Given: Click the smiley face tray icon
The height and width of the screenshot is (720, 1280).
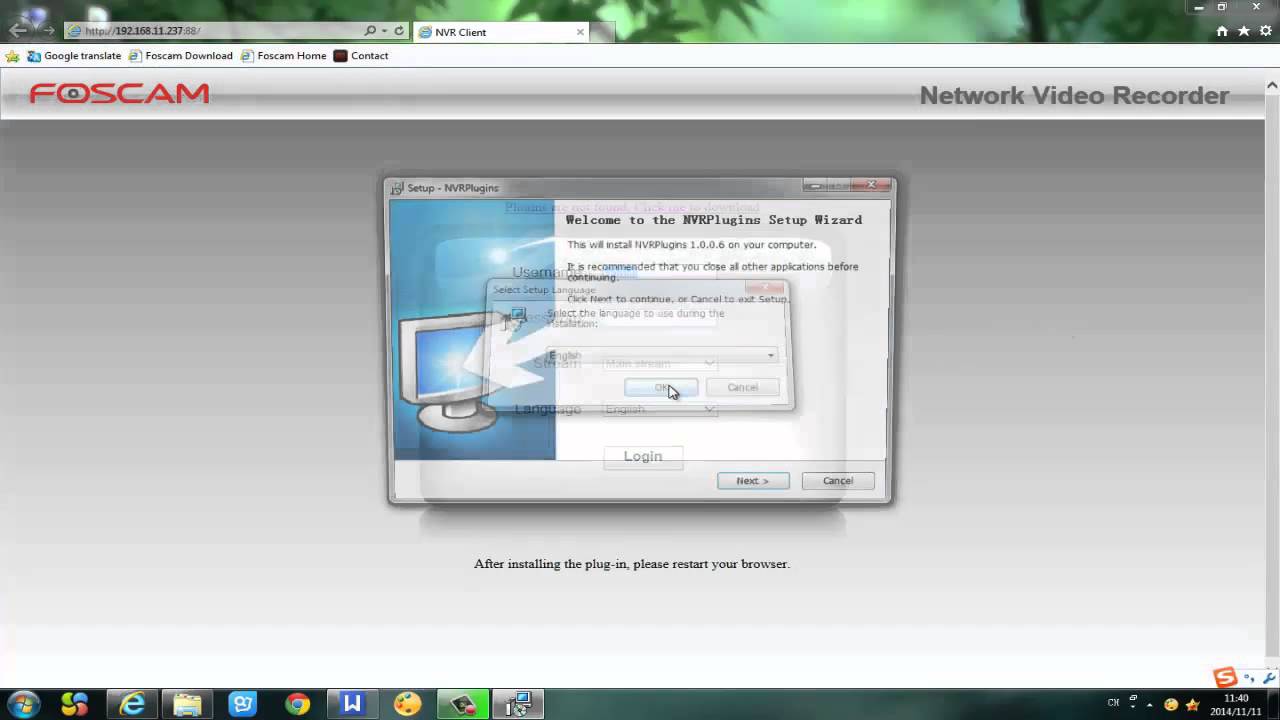Looking at the screenshot, I should [1171, 704].
